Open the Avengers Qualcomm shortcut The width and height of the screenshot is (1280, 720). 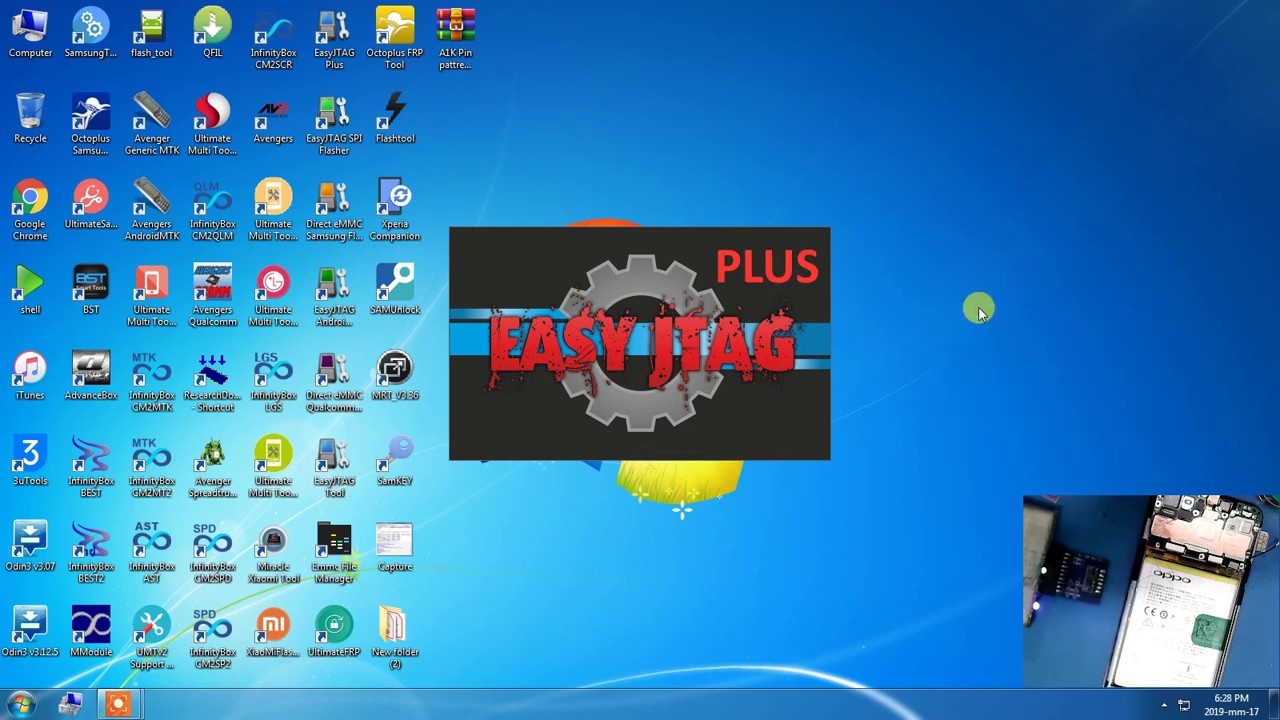pos(212,297)
